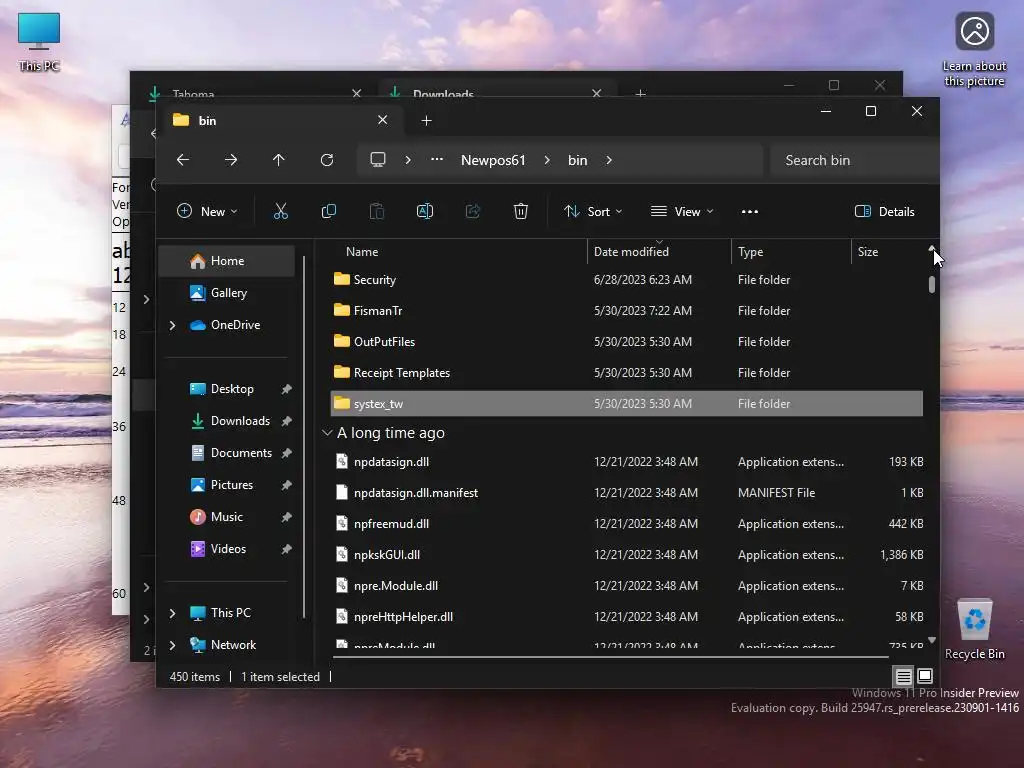Go back with the left arrow
The image size is (1024, 768).
(x=183, y=160)
